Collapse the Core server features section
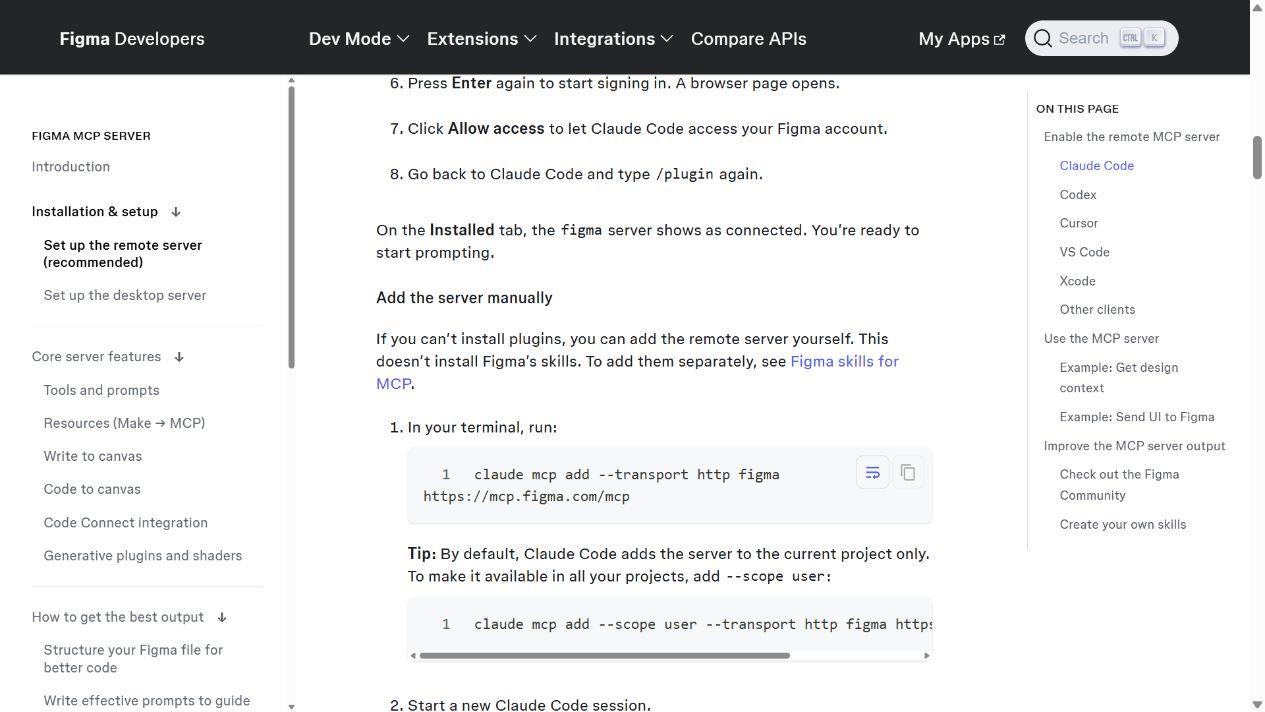 [179, 357]
